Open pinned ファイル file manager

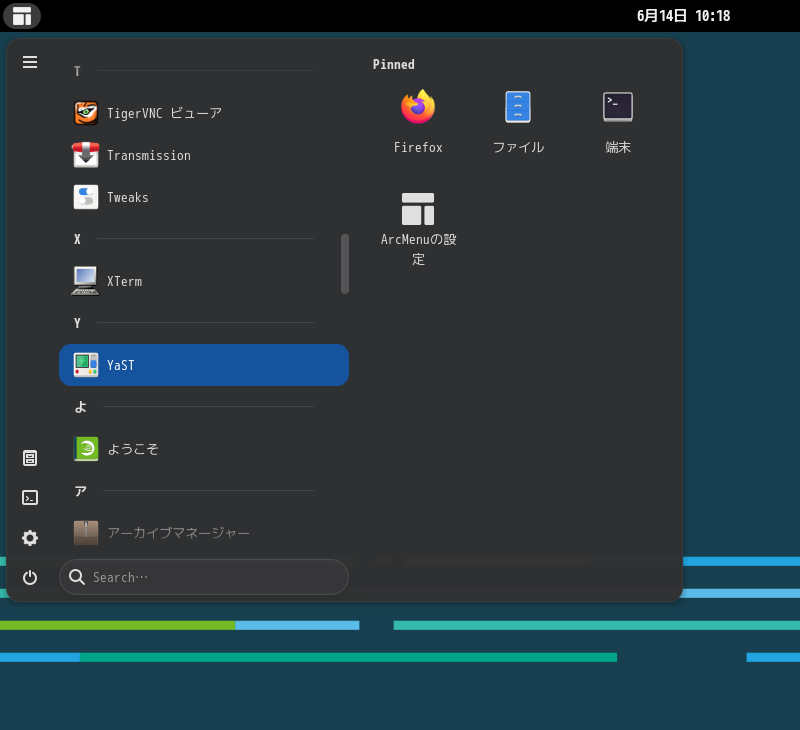pyautogui.click(x=518, y=107)
